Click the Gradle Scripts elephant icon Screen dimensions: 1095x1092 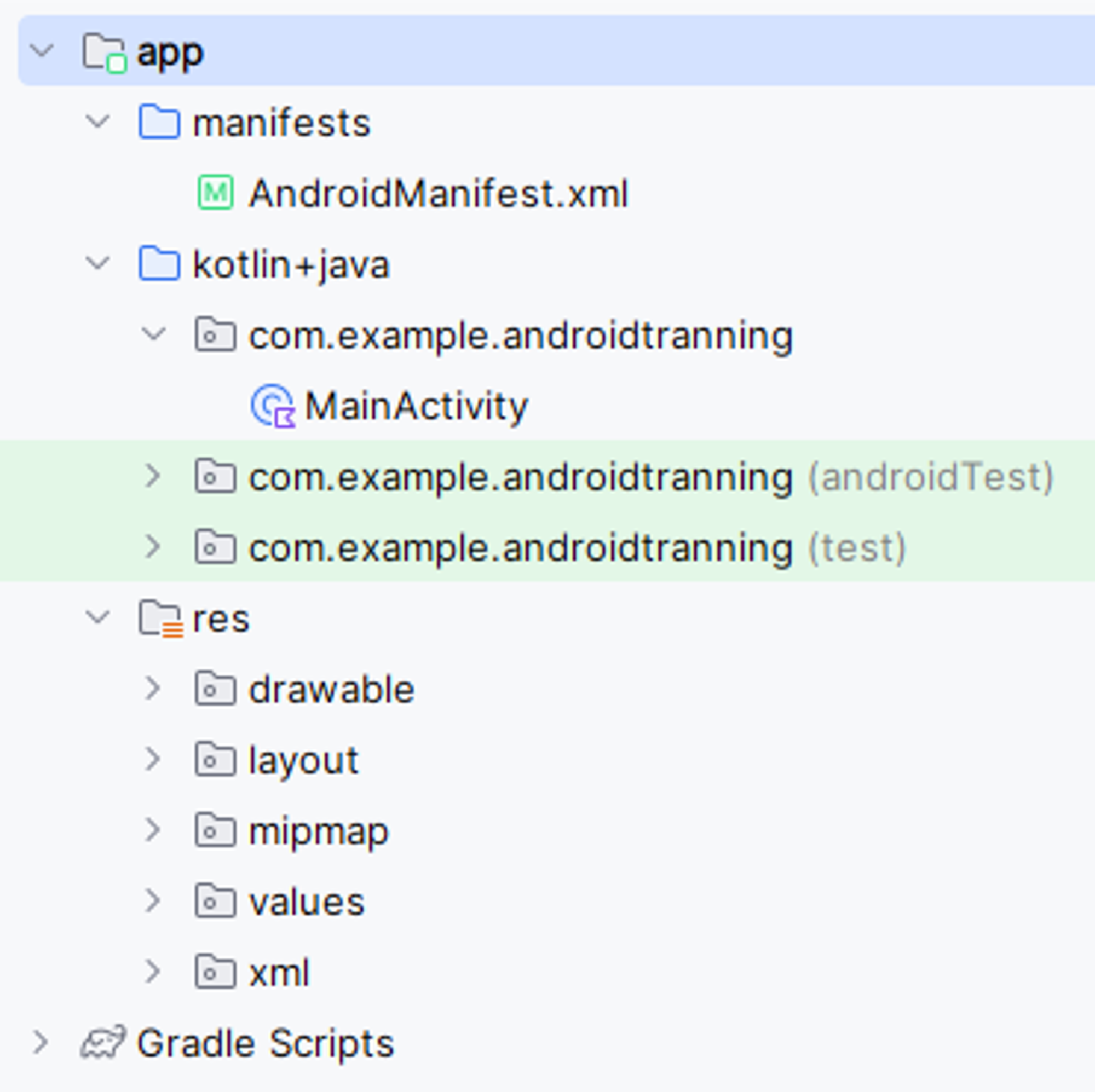[102, 1043]
